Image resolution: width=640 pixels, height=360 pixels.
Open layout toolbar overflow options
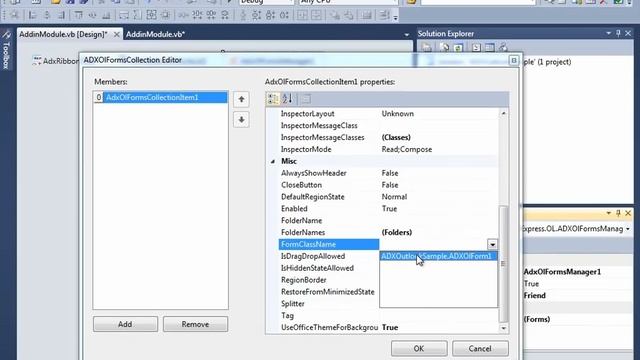click(396, 17)
